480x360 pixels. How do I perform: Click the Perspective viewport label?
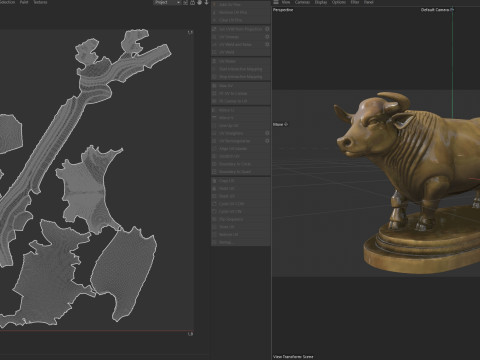[283, 10]
